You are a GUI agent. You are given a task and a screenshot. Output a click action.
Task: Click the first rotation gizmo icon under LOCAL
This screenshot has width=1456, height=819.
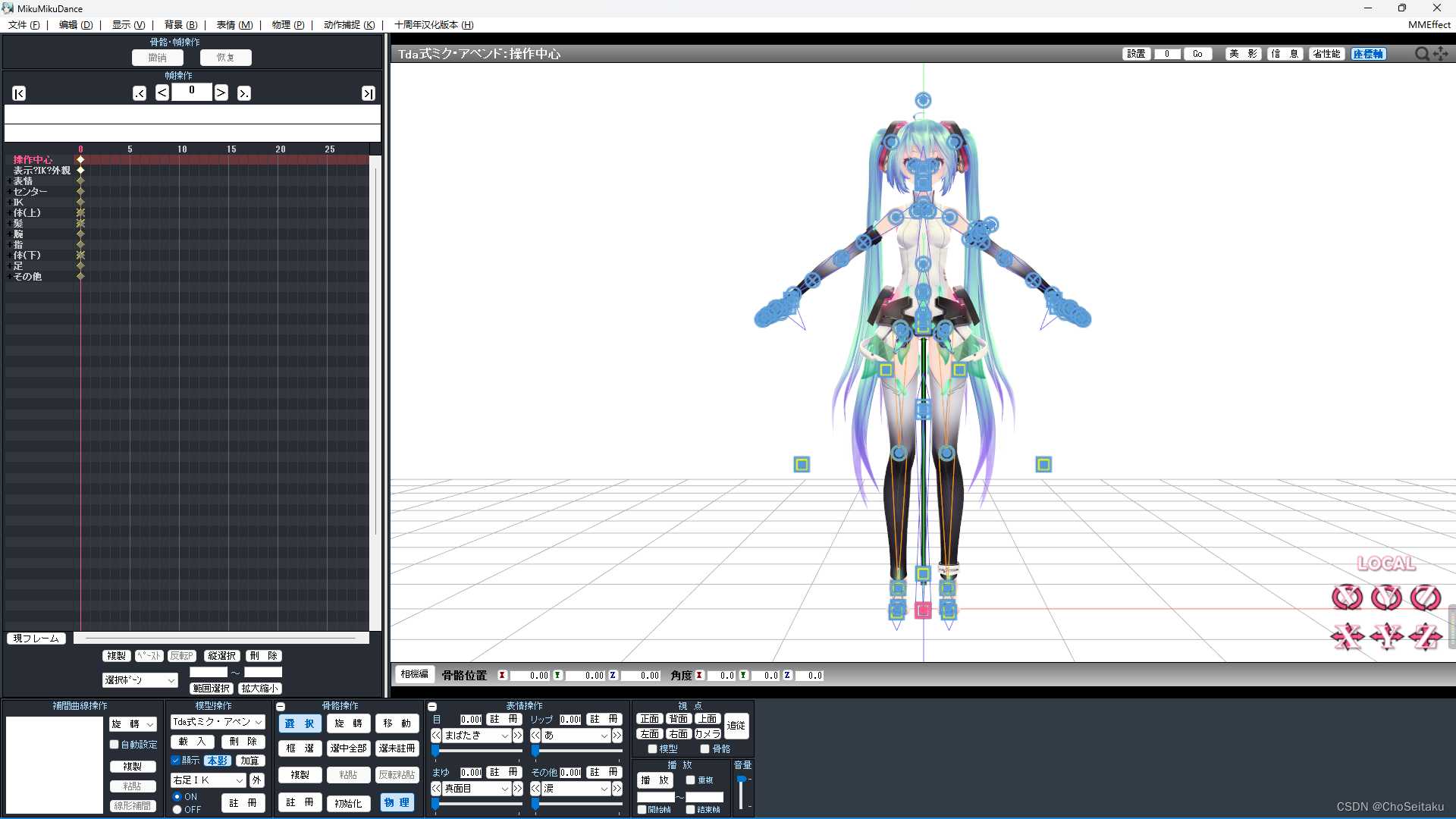coord(1347,598)
